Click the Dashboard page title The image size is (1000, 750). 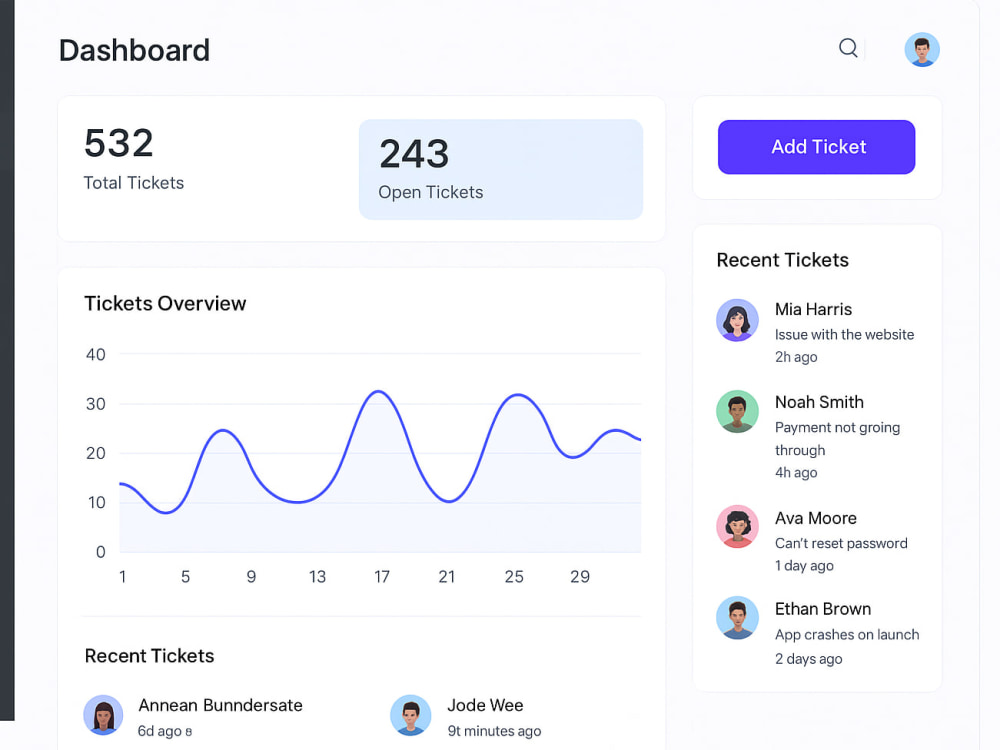pyautogui.click(x=135, y=50)
